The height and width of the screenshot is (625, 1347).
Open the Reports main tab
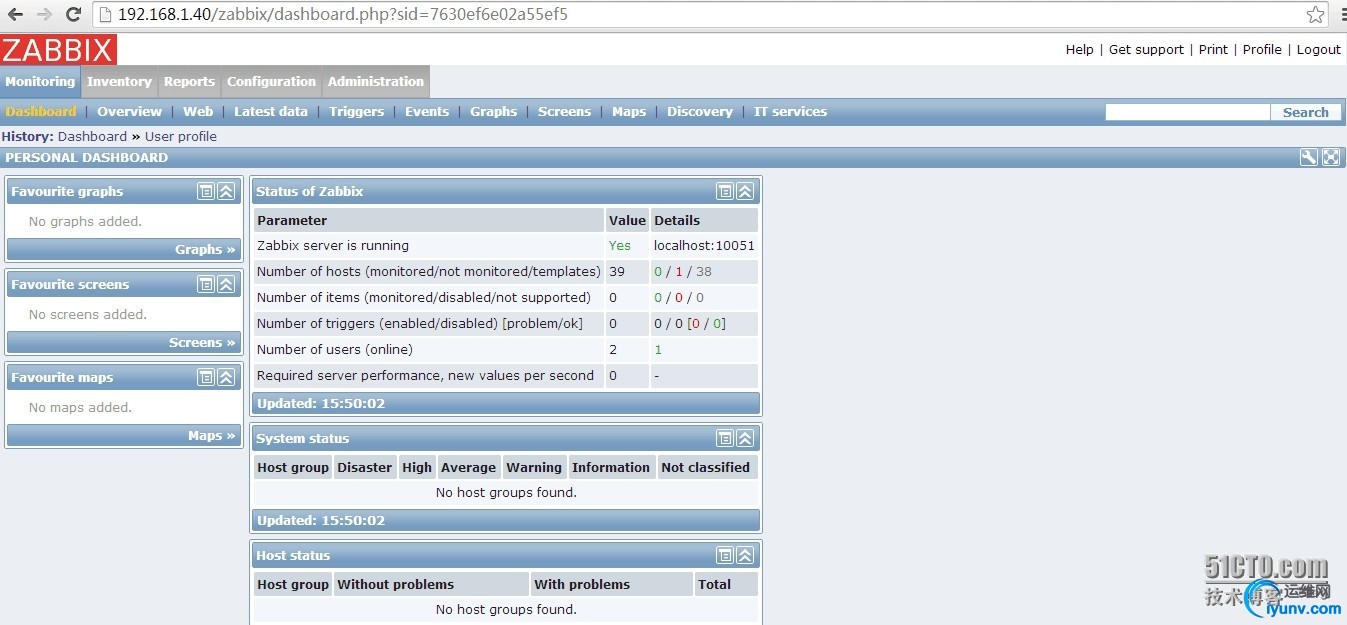[189, 82]
